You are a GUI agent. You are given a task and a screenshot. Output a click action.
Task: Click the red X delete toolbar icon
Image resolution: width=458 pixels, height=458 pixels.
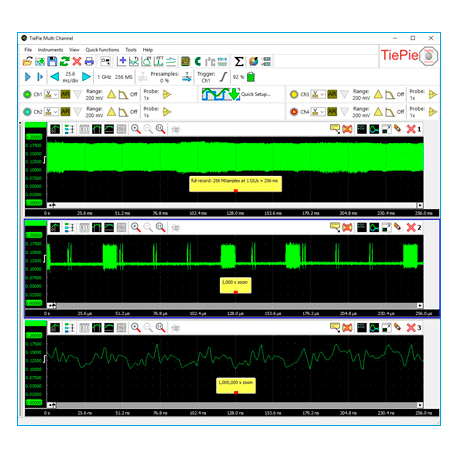pos(77,61)
